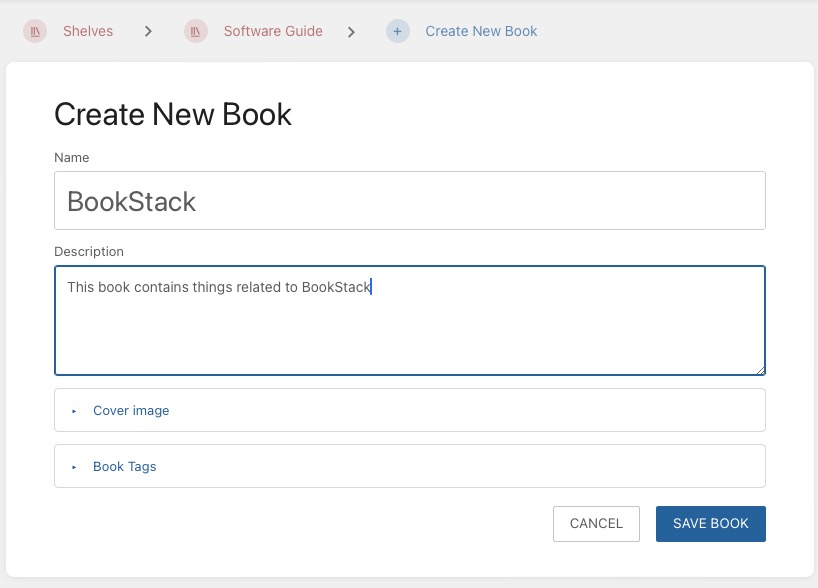The width and height of the screenshot is (818, 588).
Task: Click the book icon beside "Software Guide"
Action: (x=195, y=31)
